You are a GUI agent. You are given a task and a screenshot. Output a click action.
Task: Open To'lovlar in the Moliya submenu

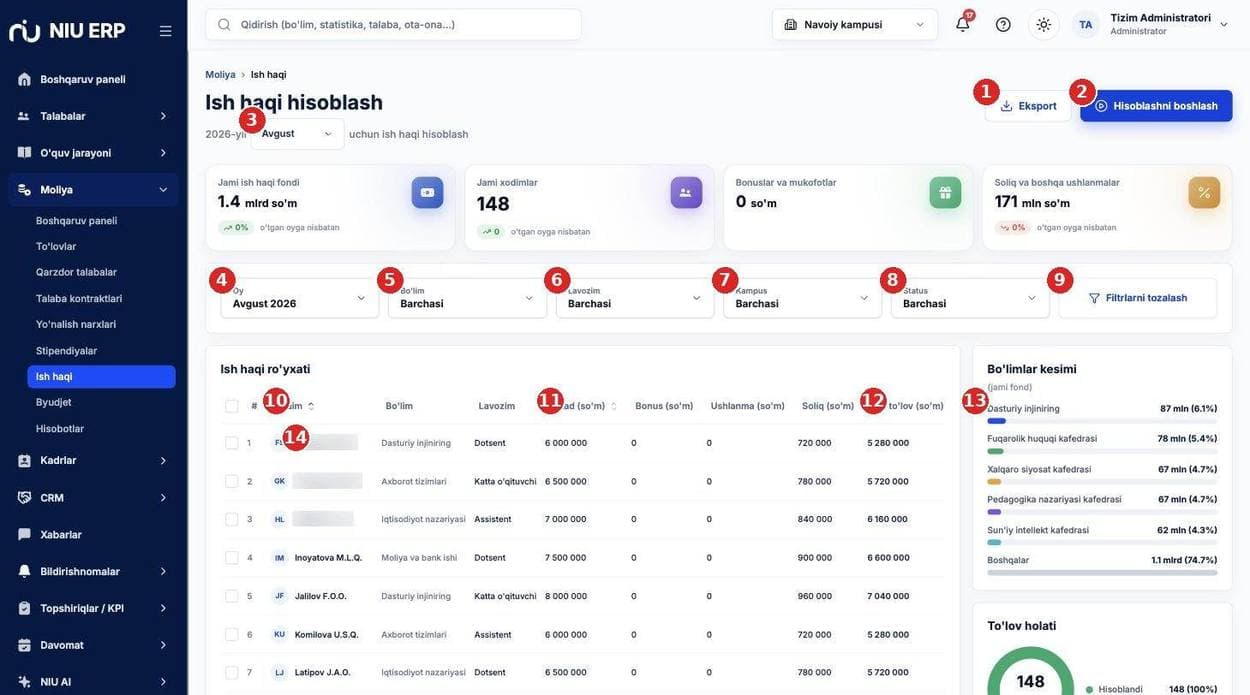click(56, 246)
